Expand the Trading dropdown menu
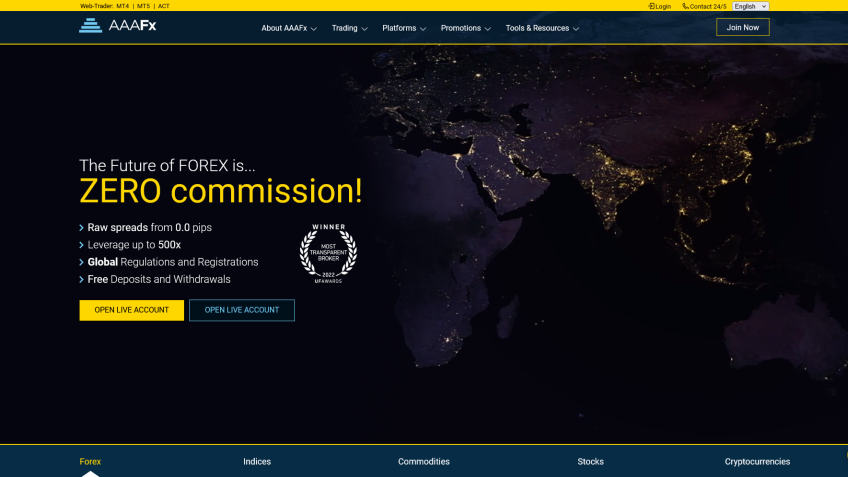The image size is (848, 477). pos(349,28)
